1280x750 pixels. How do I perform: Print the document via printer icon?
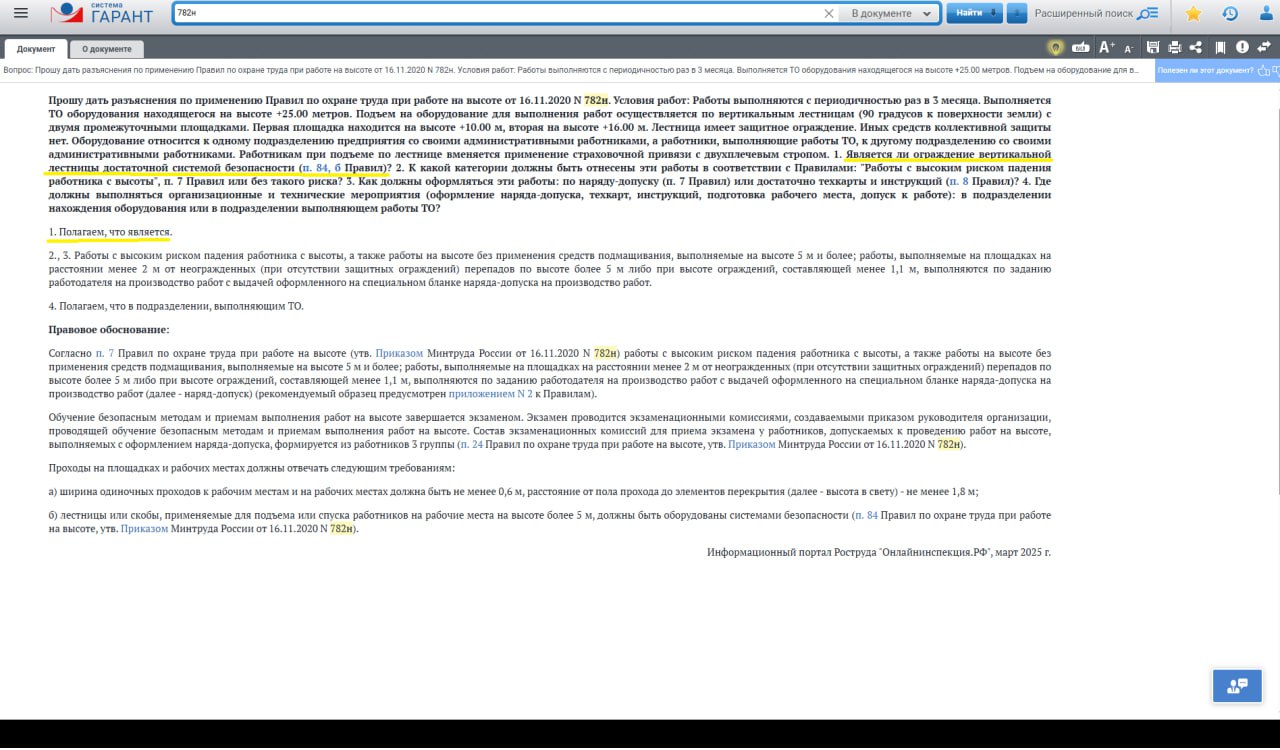[x=1175, y=47]
